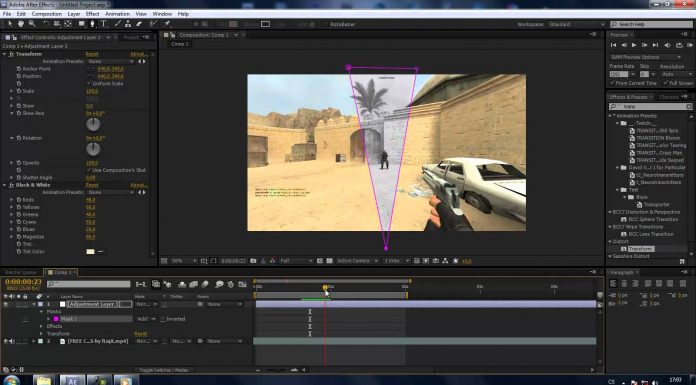Image resolution: width=696 pixels, height=385 pixels.
Task: Open Tint Color swatch
Action: (90, 252)
